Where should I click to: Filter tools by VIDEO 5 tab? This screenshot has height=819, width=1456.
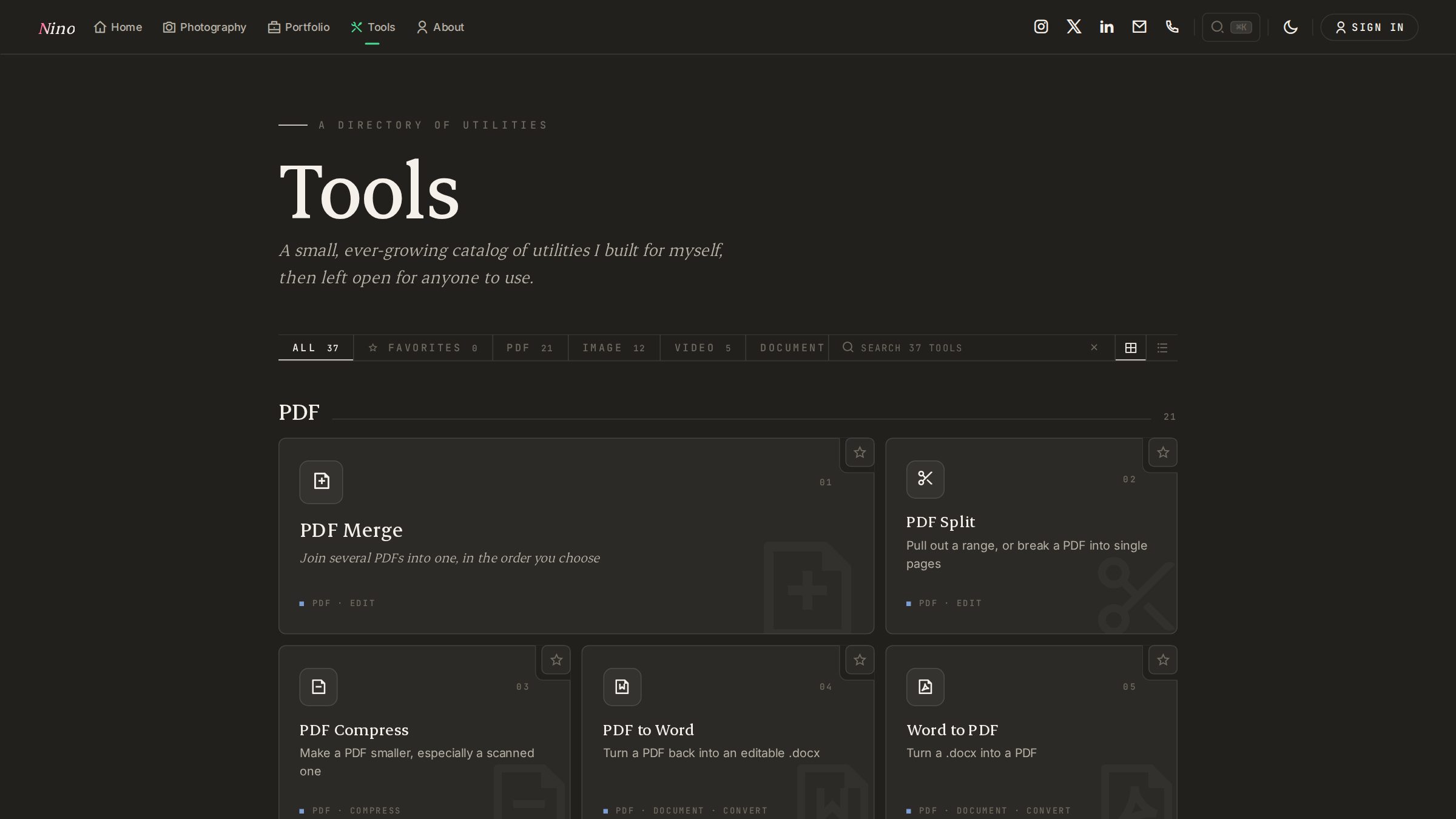703,348
